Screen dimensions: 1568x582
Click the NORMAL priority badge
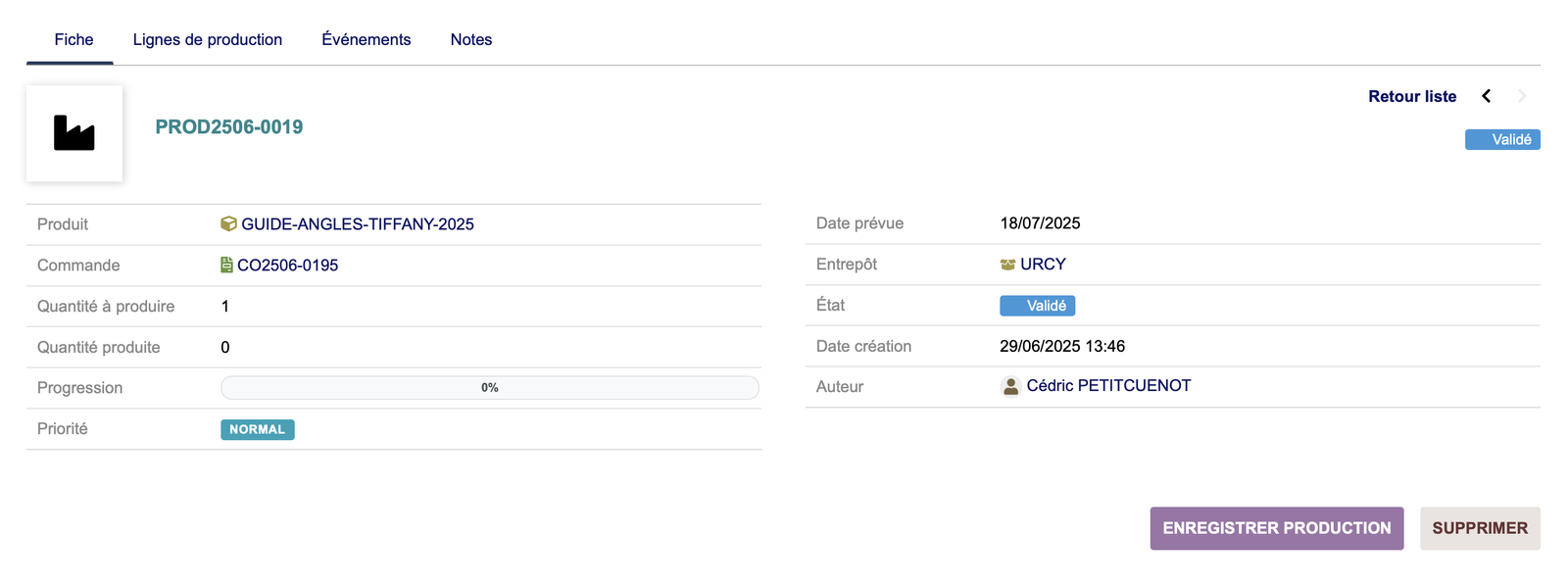257,429
